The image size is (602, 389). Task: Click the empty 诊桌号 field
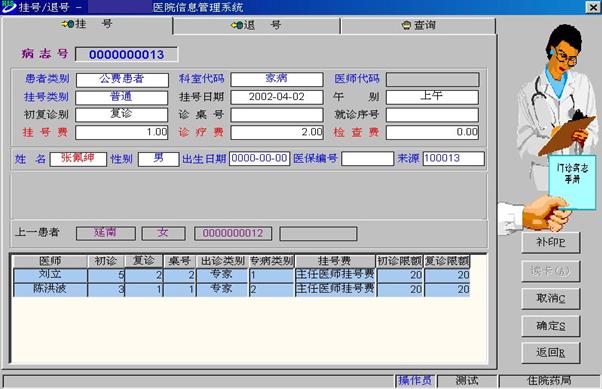coord(277,114)
